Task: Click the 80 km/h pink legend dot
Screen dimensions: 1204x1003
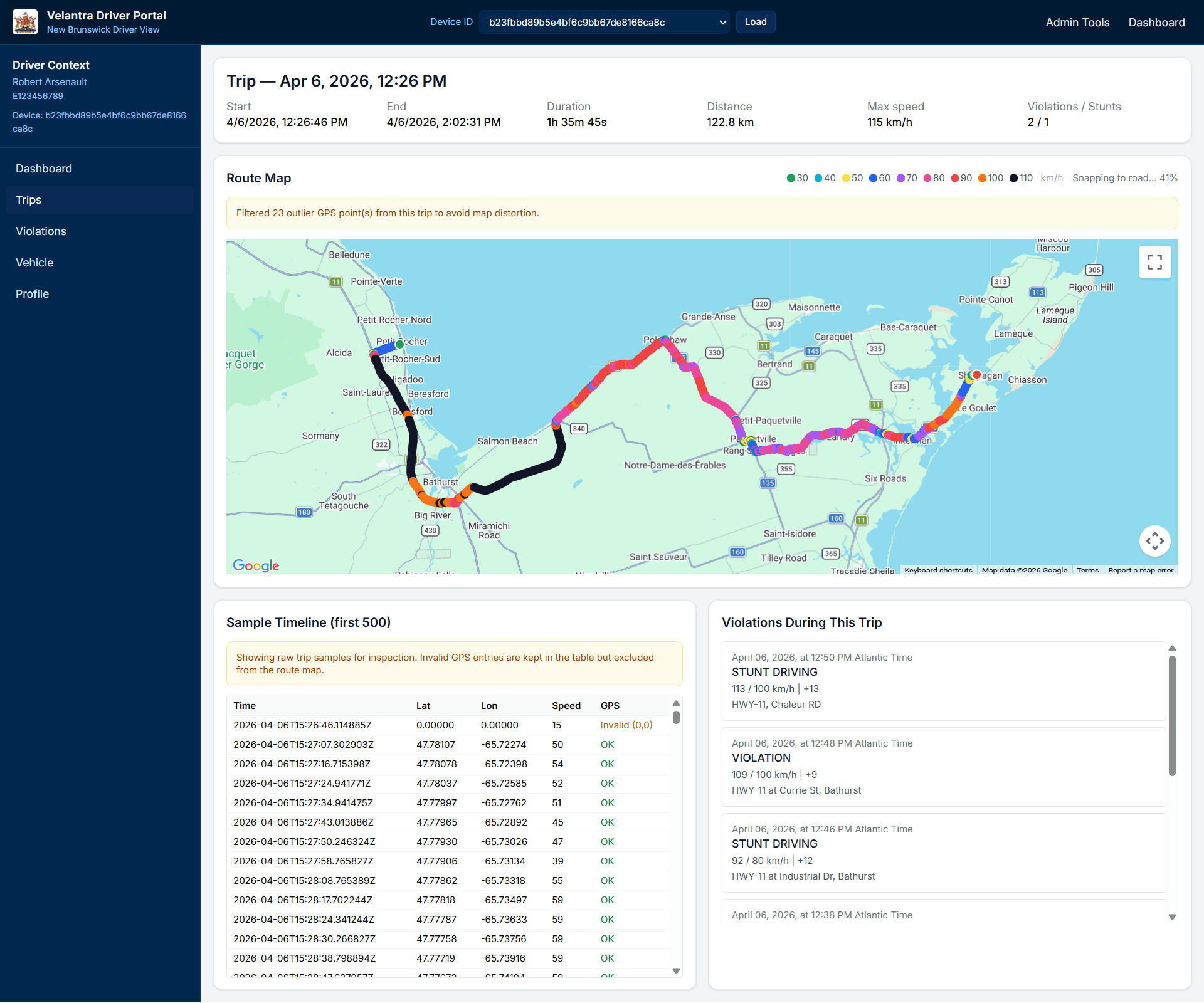Action: click(927, 178)
